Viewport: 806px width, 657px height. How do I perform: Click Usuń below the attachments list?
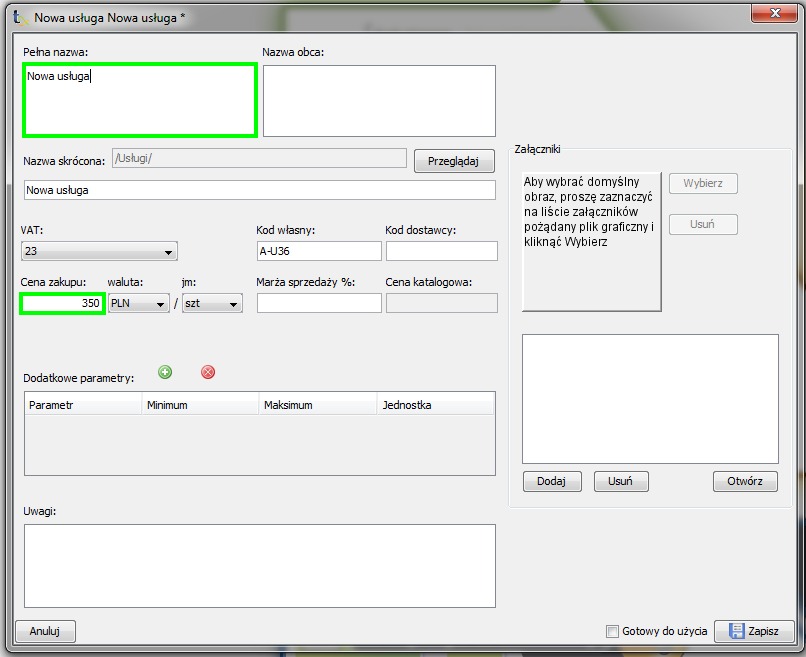(621, 481)
